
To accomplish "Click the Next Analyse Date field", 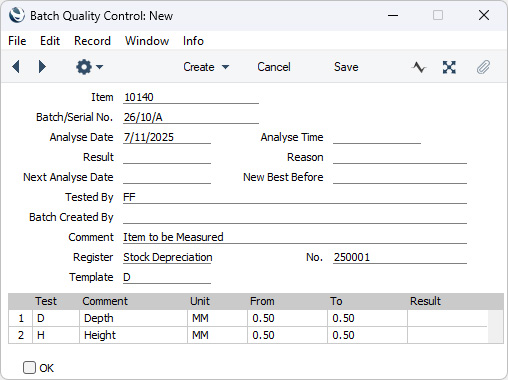I will (x=167, y=177).
